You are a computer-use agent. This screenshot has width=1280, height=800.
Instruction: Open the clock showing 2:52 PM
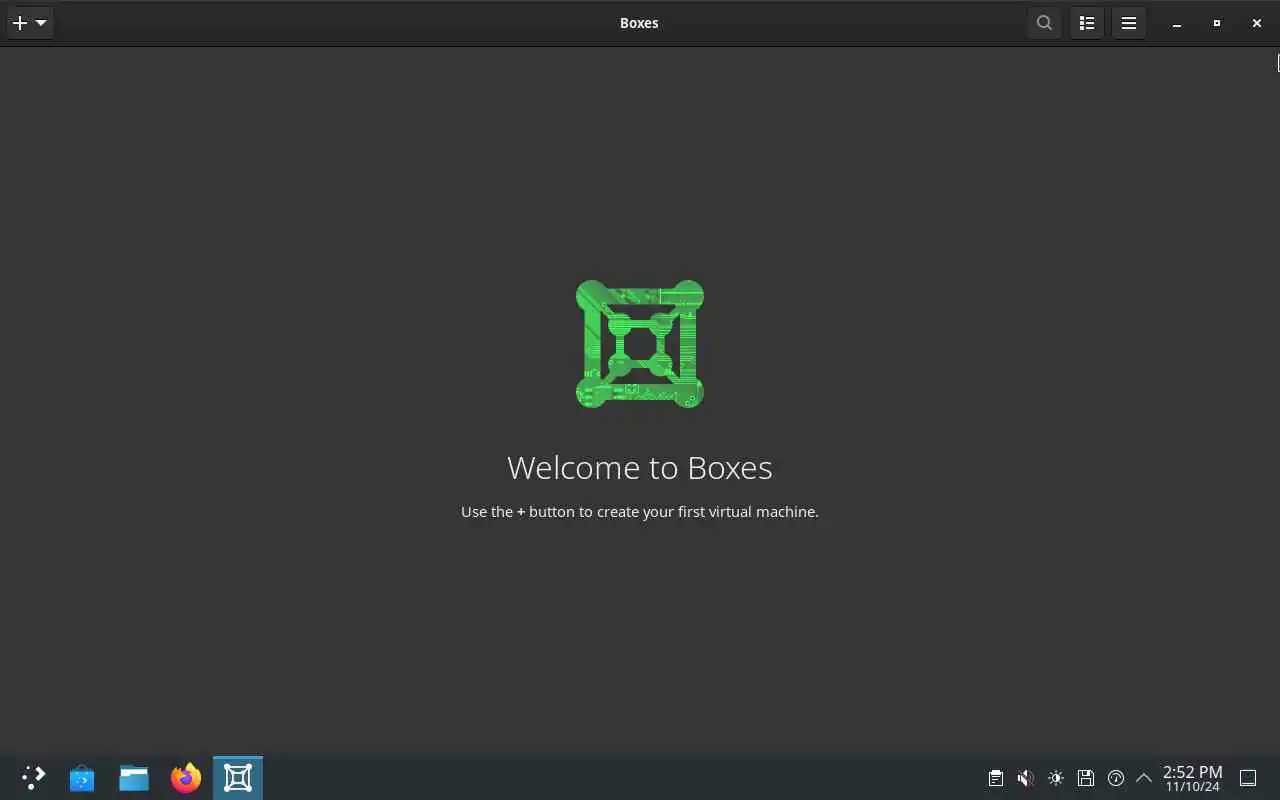[1192, 778]
